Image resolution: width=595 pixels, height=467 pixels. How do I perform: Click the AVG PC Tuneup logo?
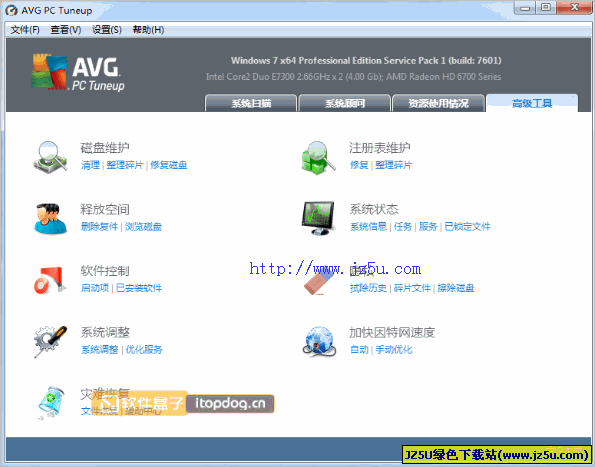(x=78, y=72)
